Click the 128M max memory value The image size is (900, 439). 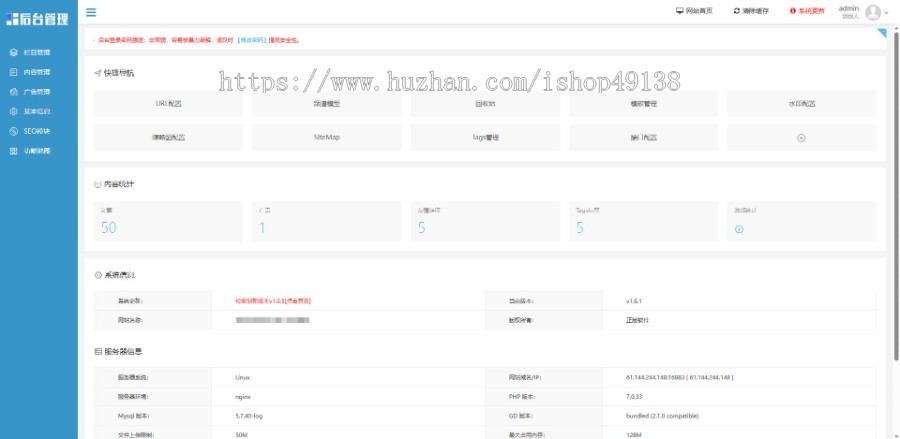pyautogui.click(x=634, y=435)
